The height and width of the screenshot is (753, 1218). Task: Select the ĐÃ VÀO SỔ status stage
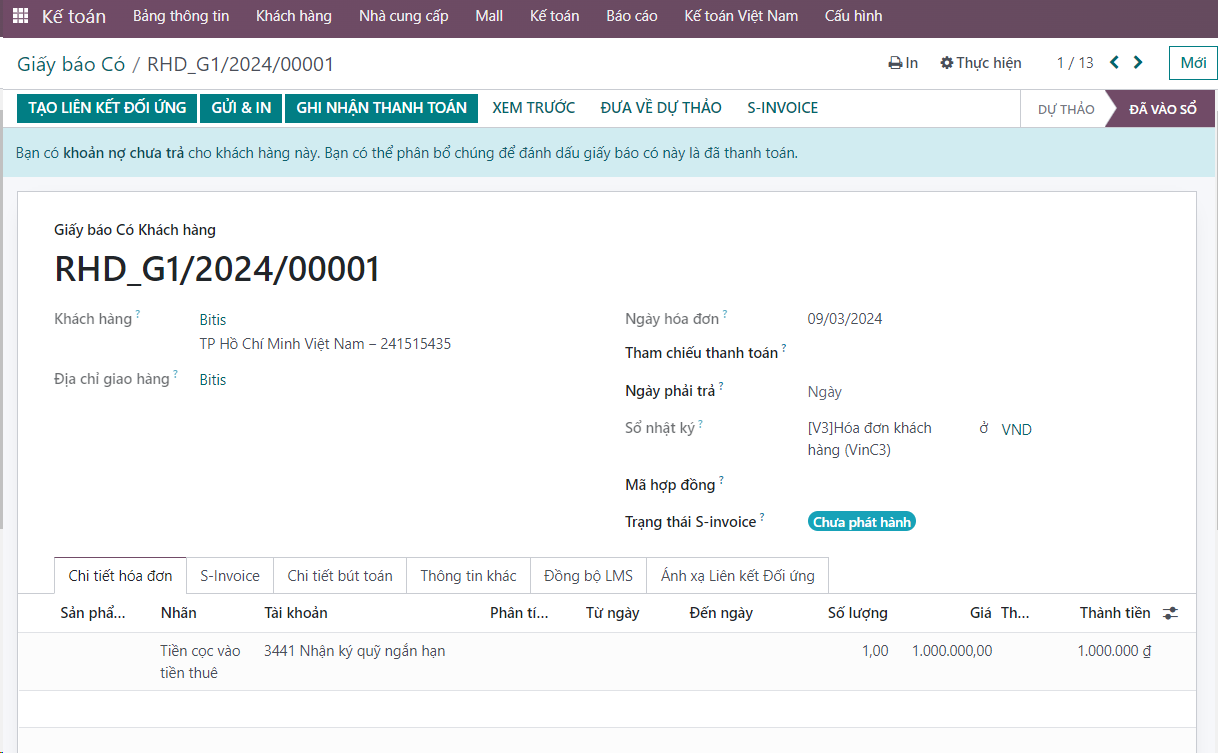click(1162, 109)
